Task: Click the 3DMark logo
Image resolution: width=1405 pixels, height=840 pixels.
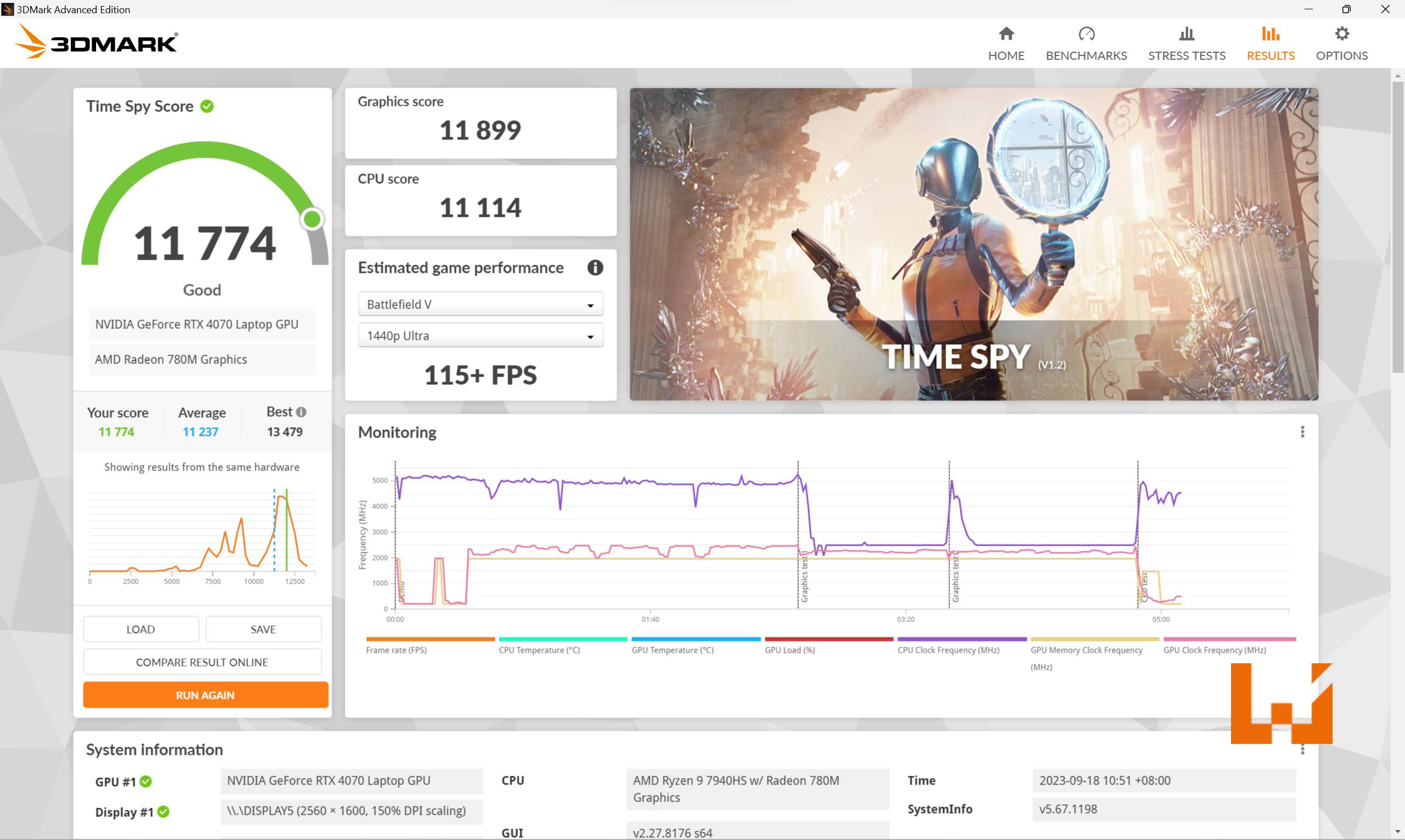Action: [96, 41]
